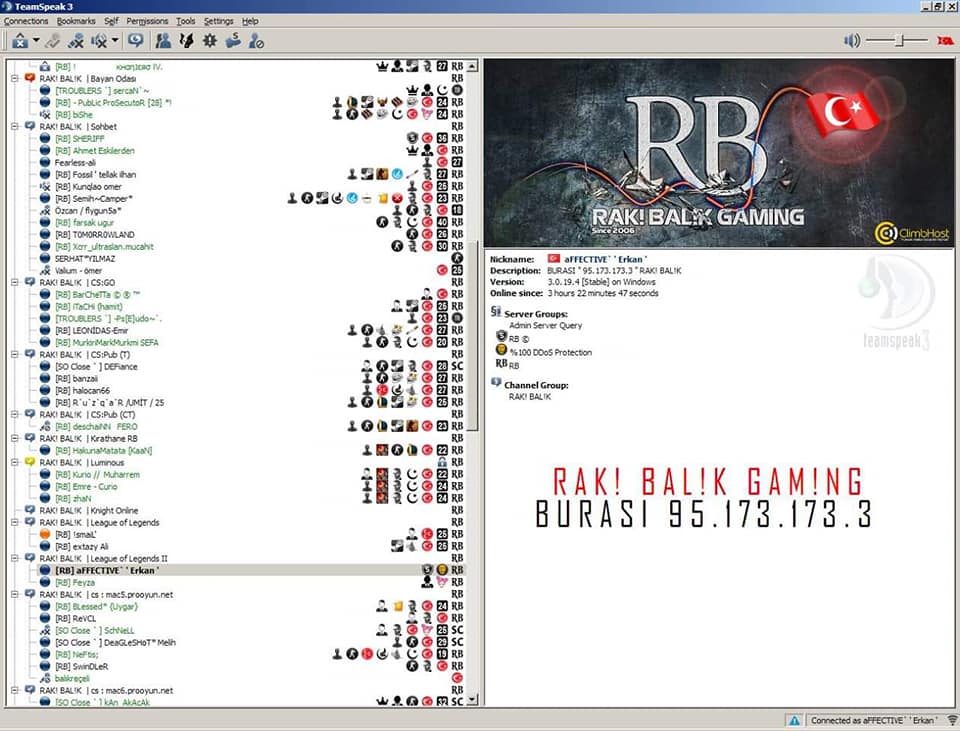The width and height of the screenshot is (960, 731).
Task: Open the Permissions menu
Action: [x=147, y=21]
